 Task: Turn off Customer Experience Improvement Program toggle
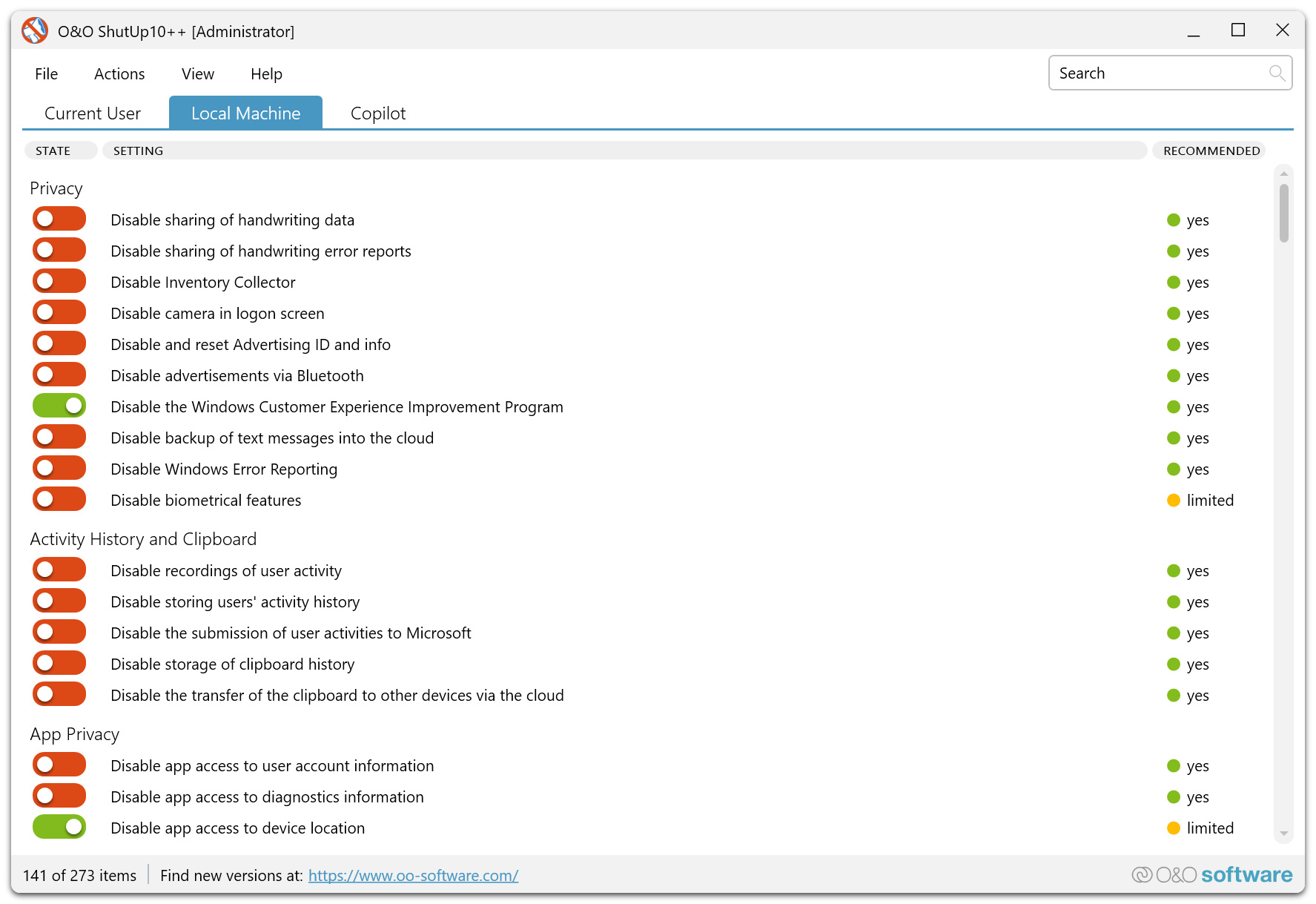[59, 406]
